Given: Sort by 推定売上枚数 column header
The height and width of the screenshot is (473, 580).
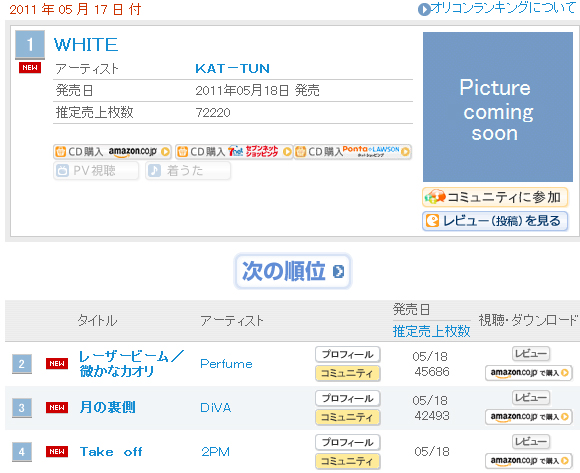Looking at the screenshot, I should click(x=431, y=331).
